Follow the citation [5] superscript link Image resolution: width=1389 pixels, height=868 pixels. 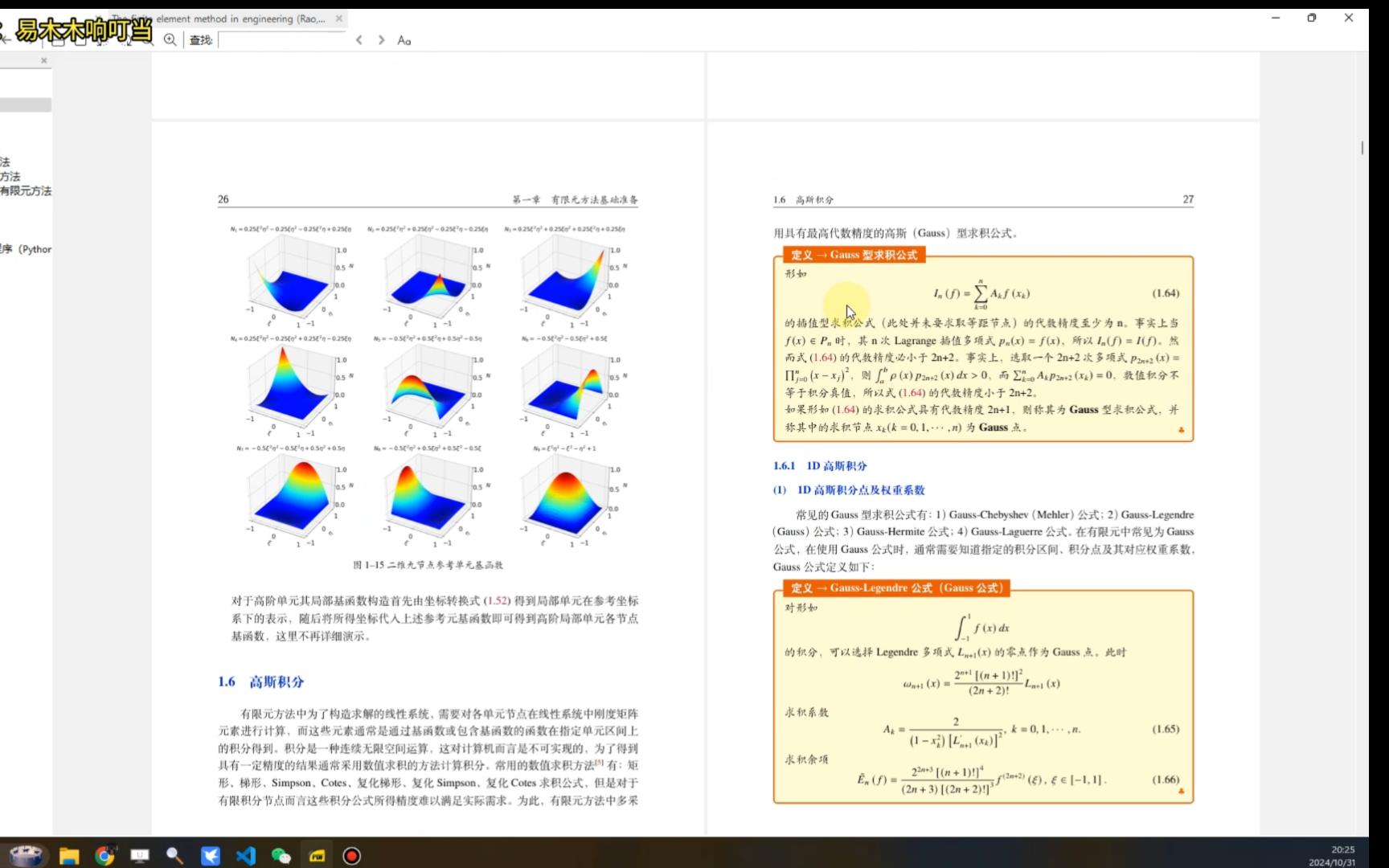point(599,763)
